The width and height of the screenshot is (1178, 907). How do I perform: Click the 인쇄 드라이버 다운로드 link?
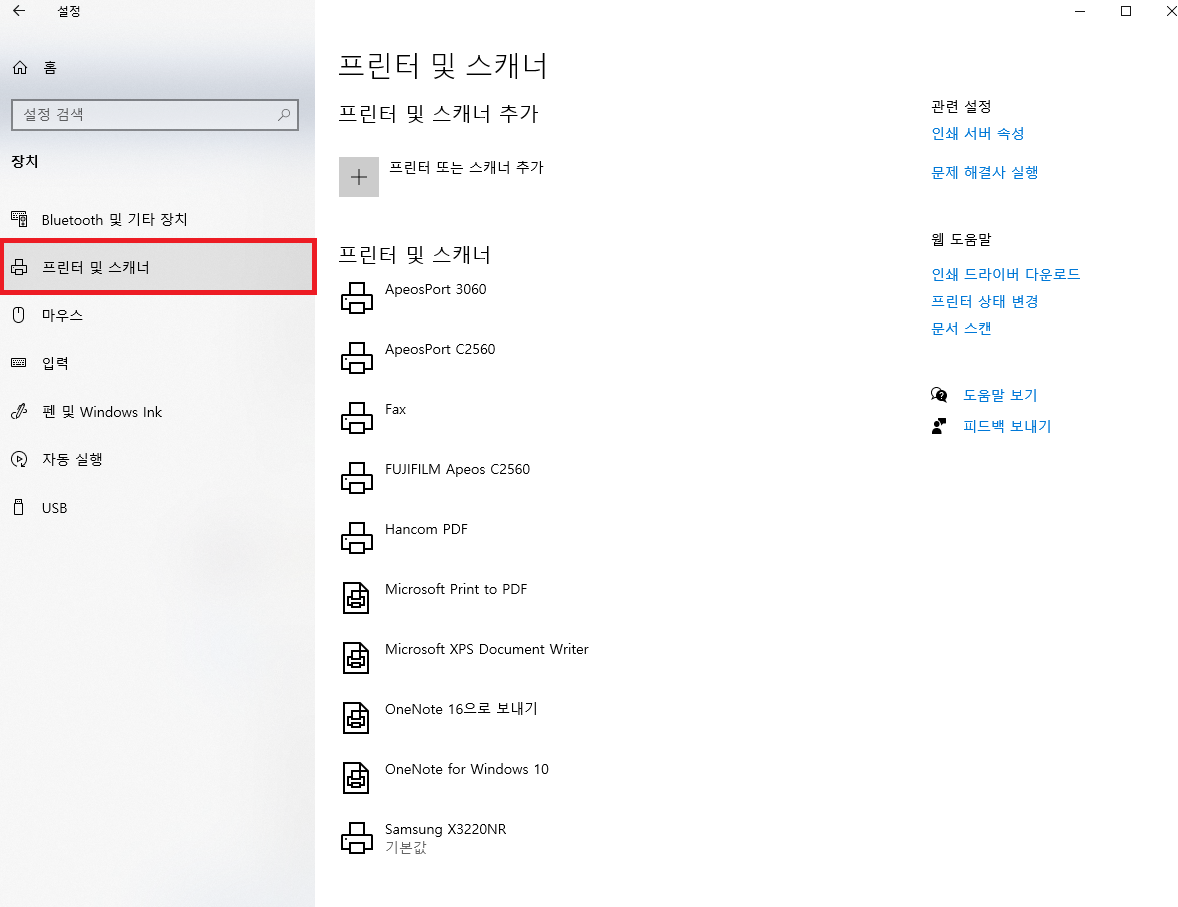1005,274
